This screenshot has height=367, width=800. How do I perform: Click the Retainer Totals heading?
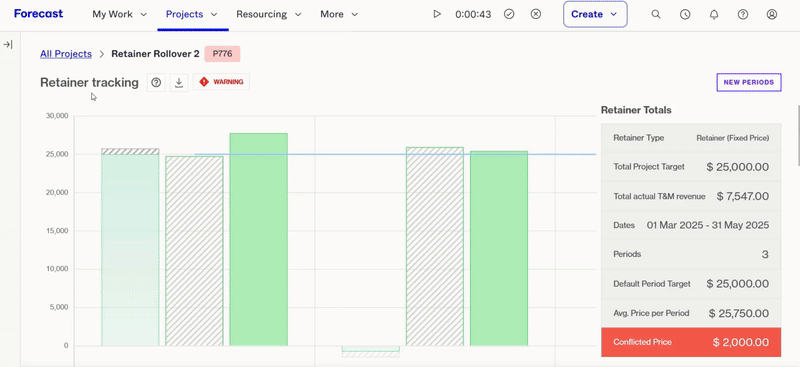coord(636,110)
